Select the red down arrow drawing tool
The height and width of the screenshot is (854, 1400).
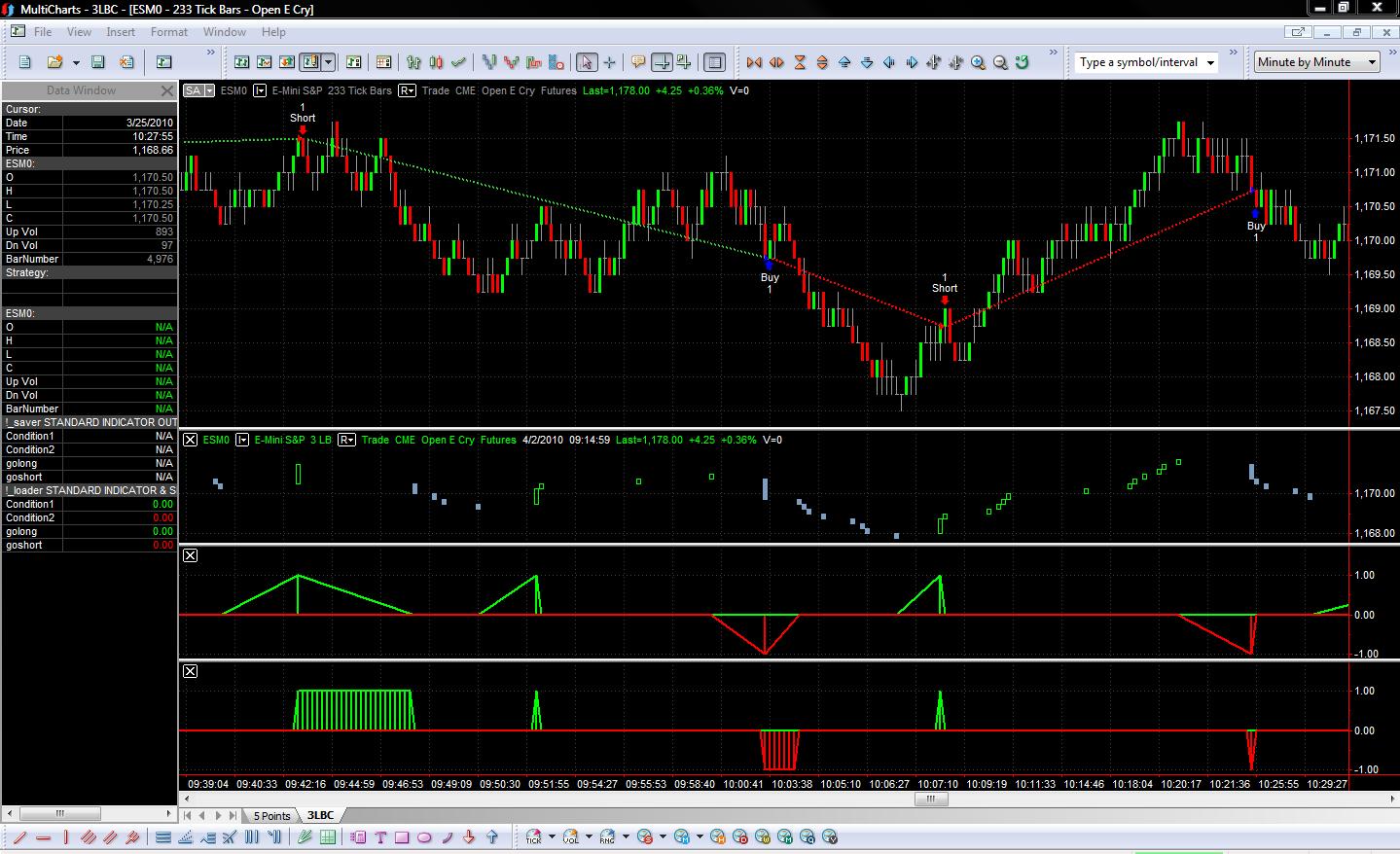[x=469, y=836]
